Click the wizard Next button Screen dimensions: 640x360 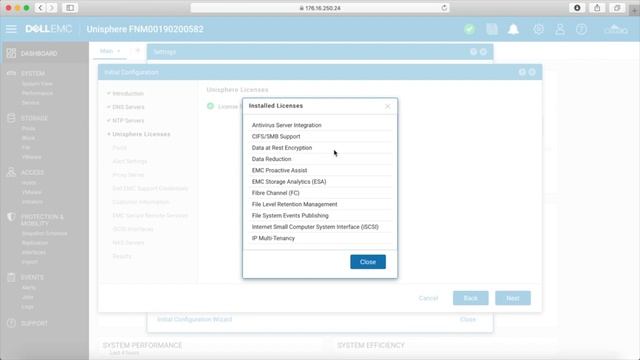coord(513,298)
